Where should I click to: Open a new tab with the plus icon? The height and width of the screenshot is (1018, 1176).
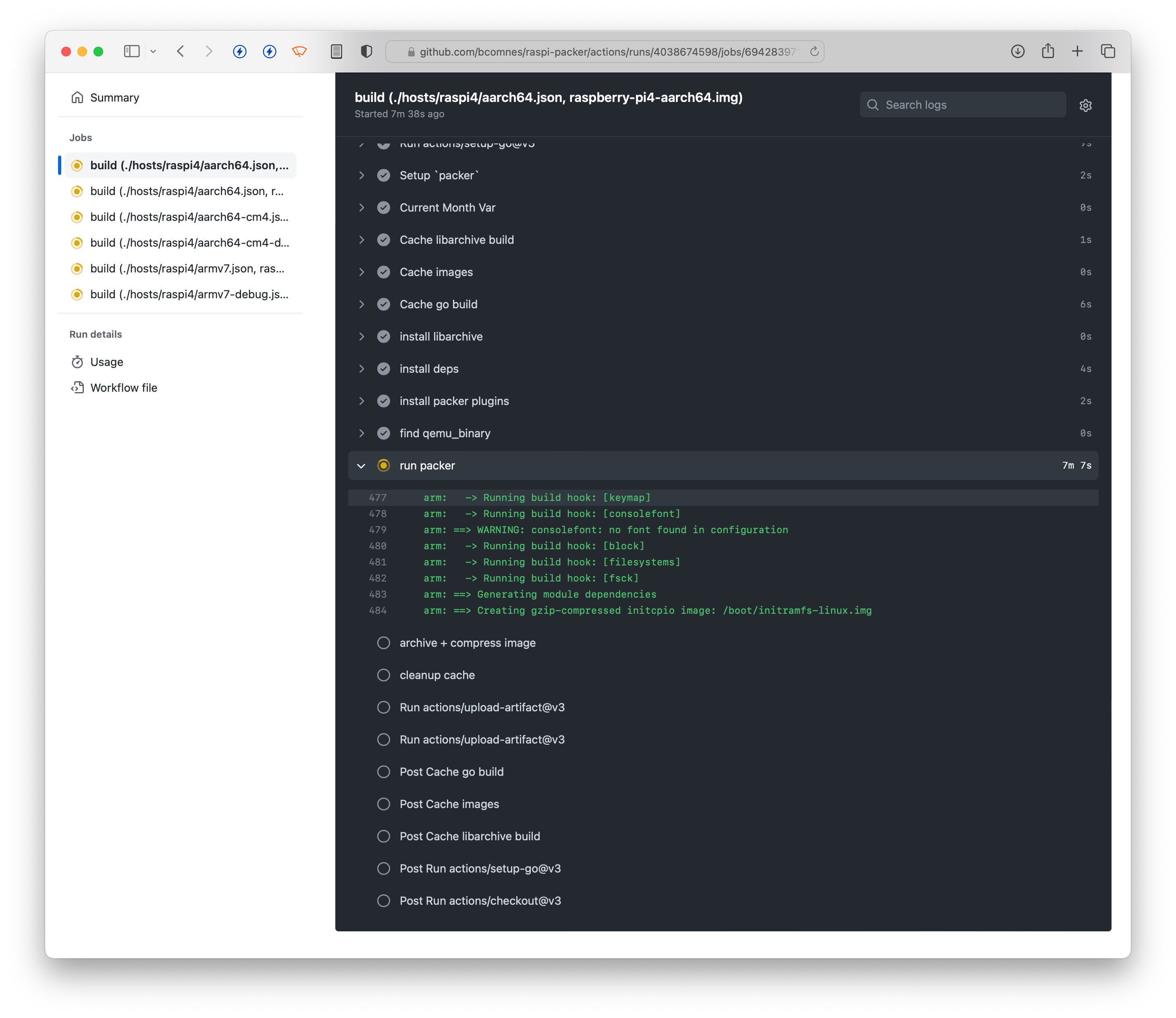[x=1077, y=52]
